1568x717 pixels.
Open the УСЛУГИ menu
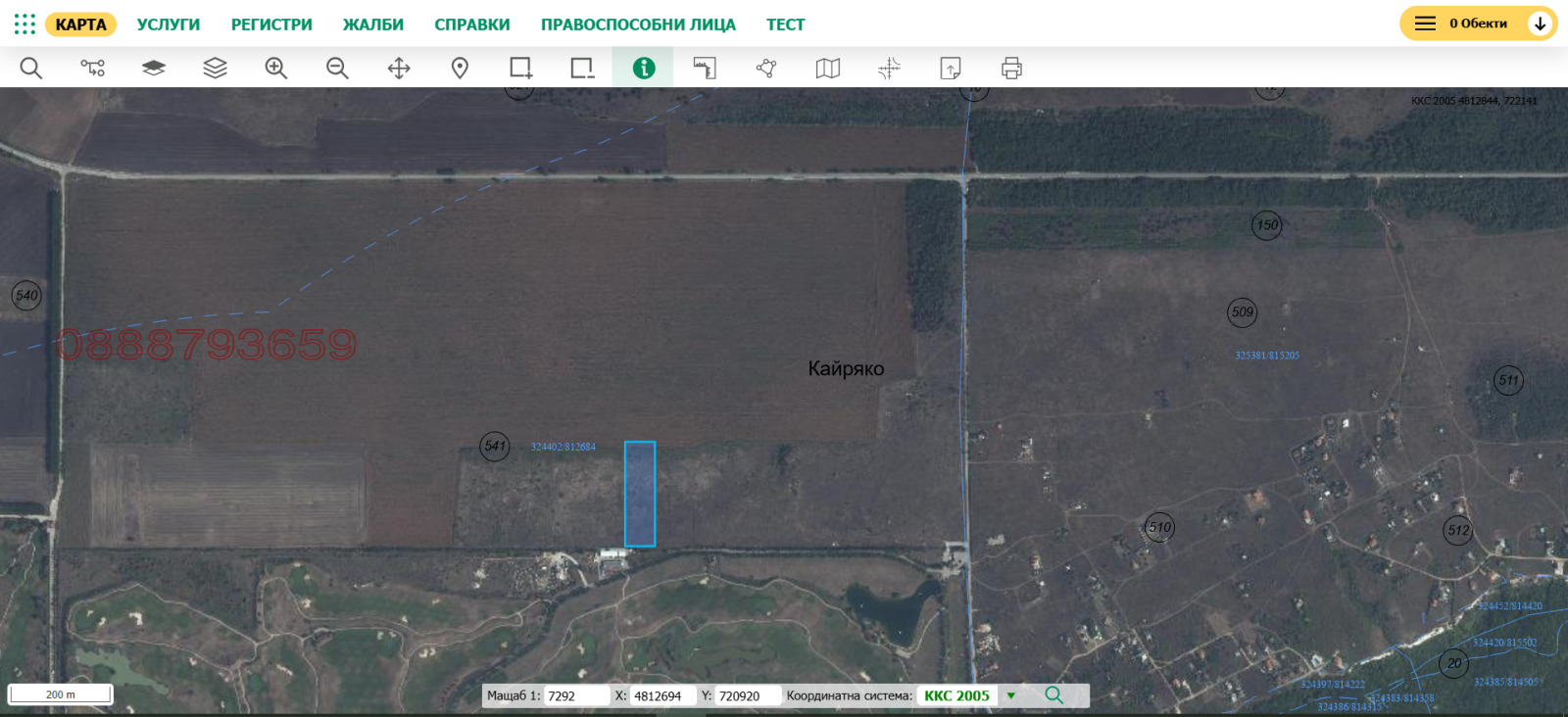(x=169, y=24)
